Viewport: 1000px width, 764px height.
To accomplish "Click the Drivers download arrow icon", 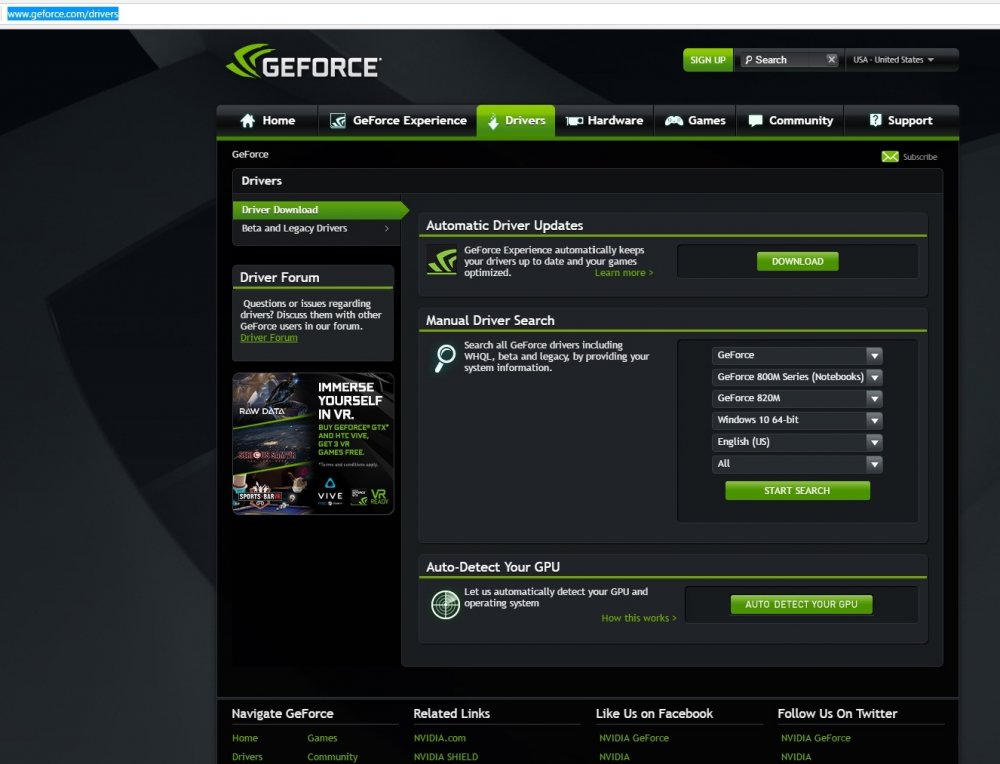I will [x=493, y=121].
